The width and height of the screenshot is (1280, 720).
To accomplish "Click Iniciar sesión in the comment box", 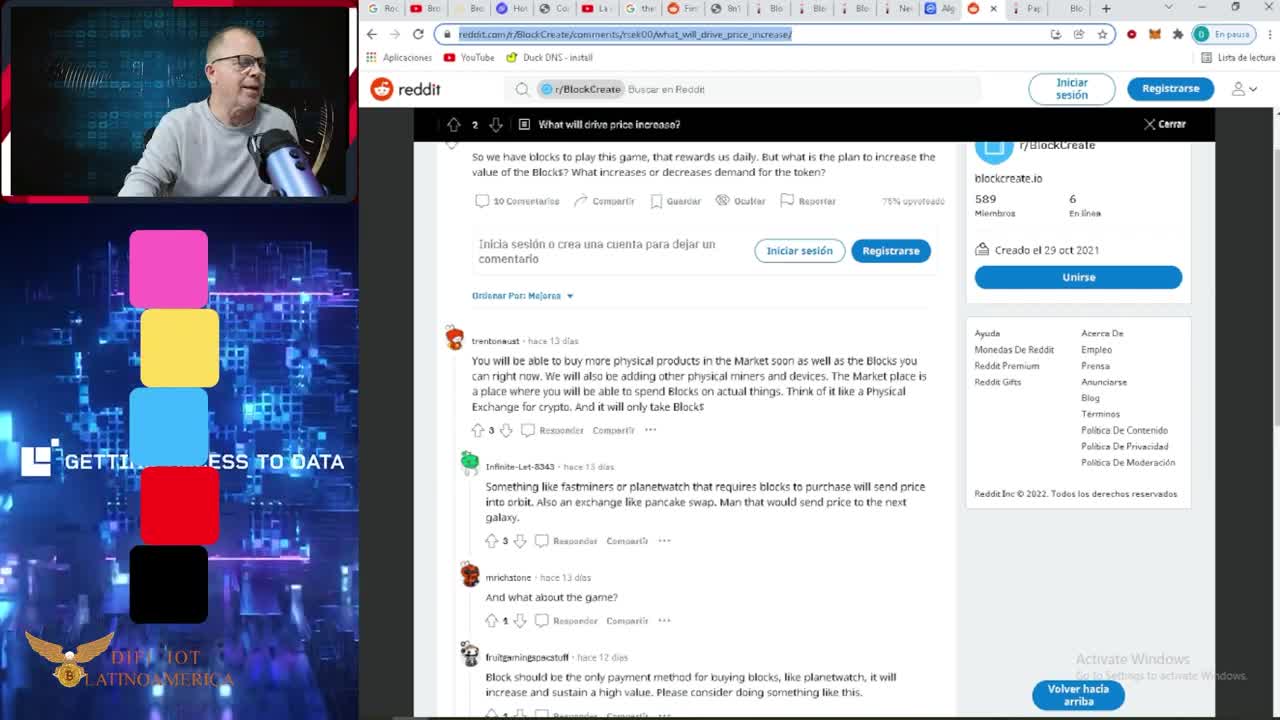I will pyautogui.click(x=799, y=251).
